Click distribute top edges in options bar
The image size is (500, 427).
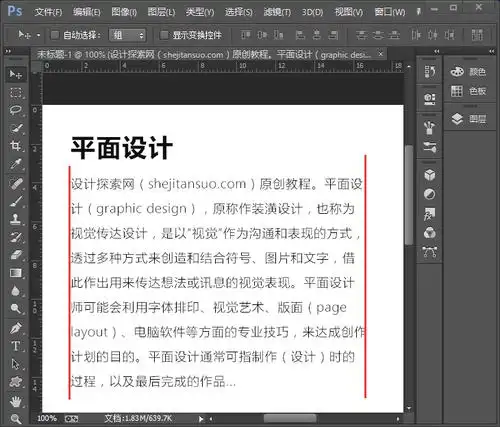pyautogui.click(x=361, y=35)
